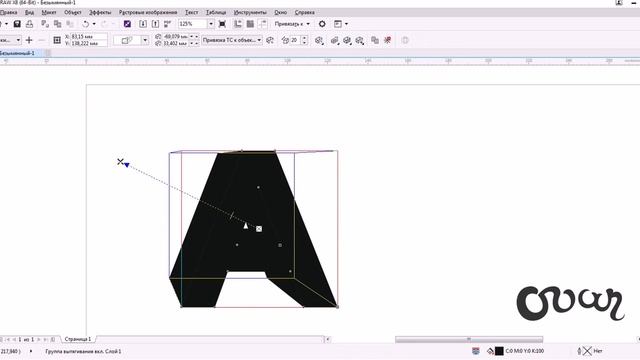Image resolution: width=640 pixels, height=360 pixels.
Task: Click the Cut icon in the standard toolbar
Action: click(45, 24)
